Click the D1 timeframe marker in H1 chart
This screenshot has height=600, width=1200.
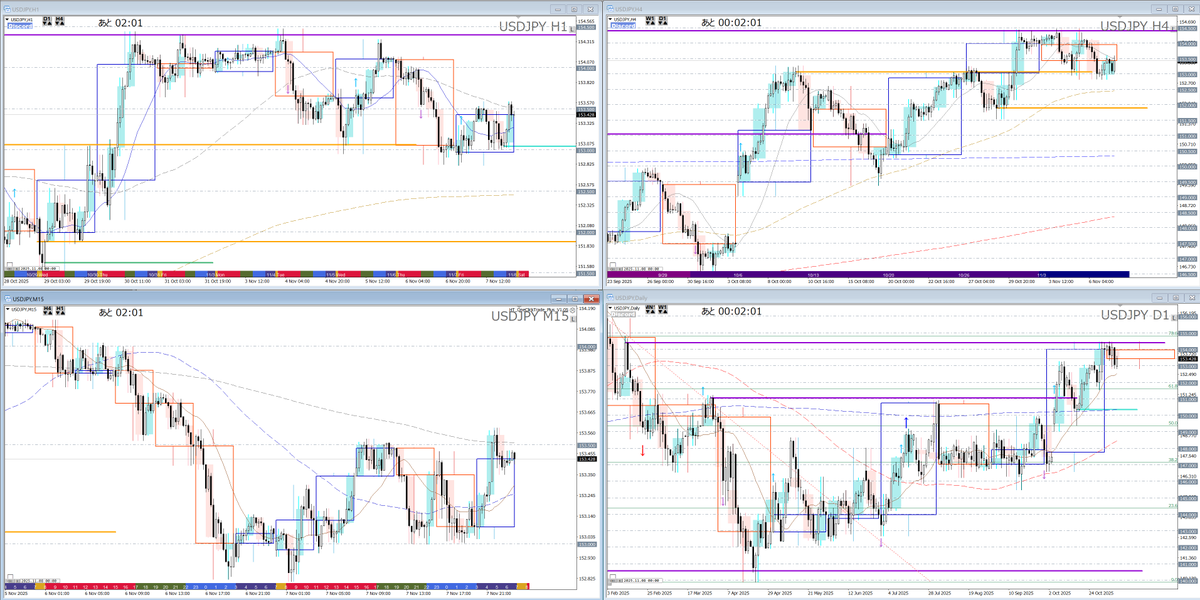(x=47, y=21)
